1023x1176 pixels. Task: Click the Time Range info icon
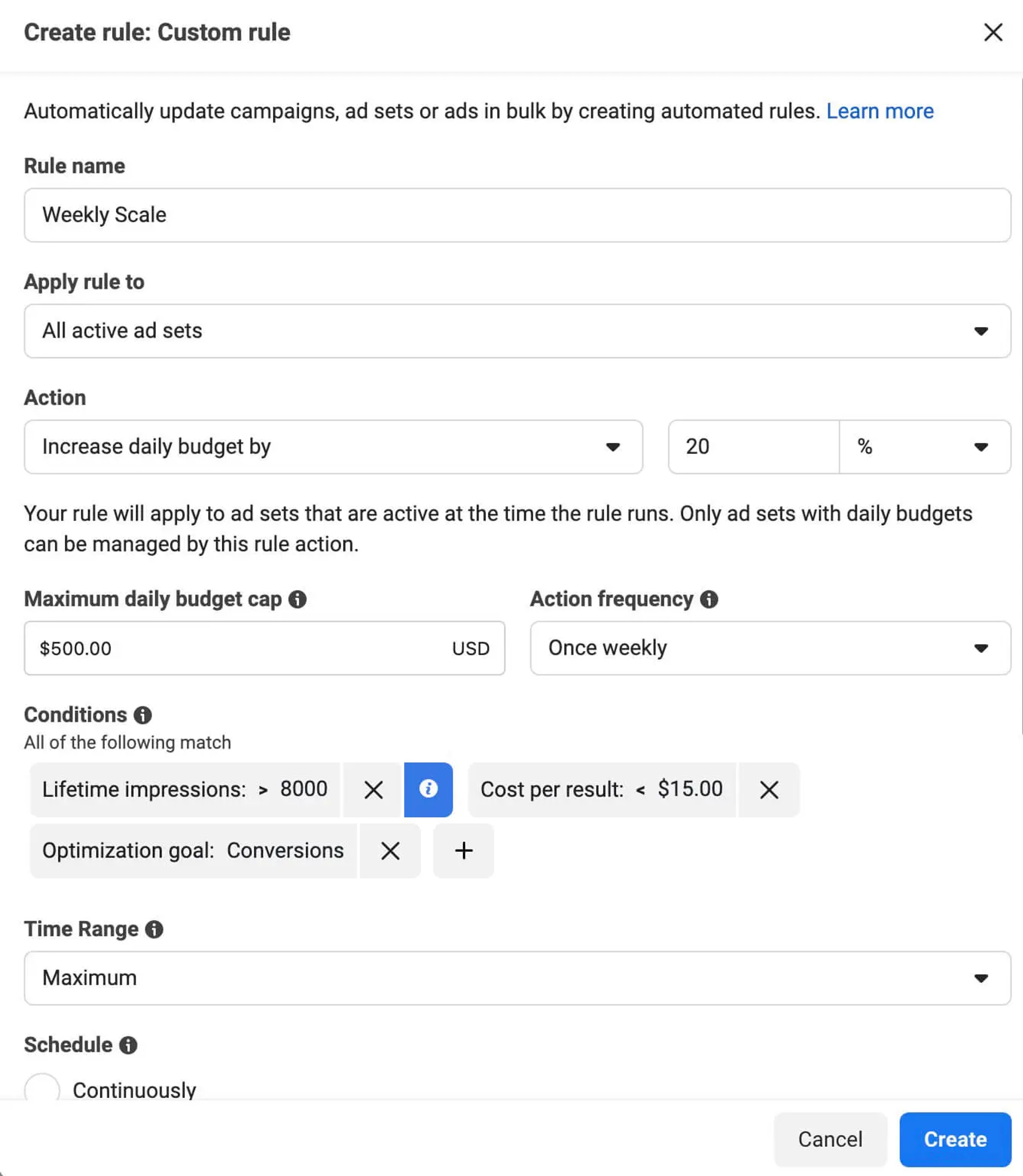point(153,929)
